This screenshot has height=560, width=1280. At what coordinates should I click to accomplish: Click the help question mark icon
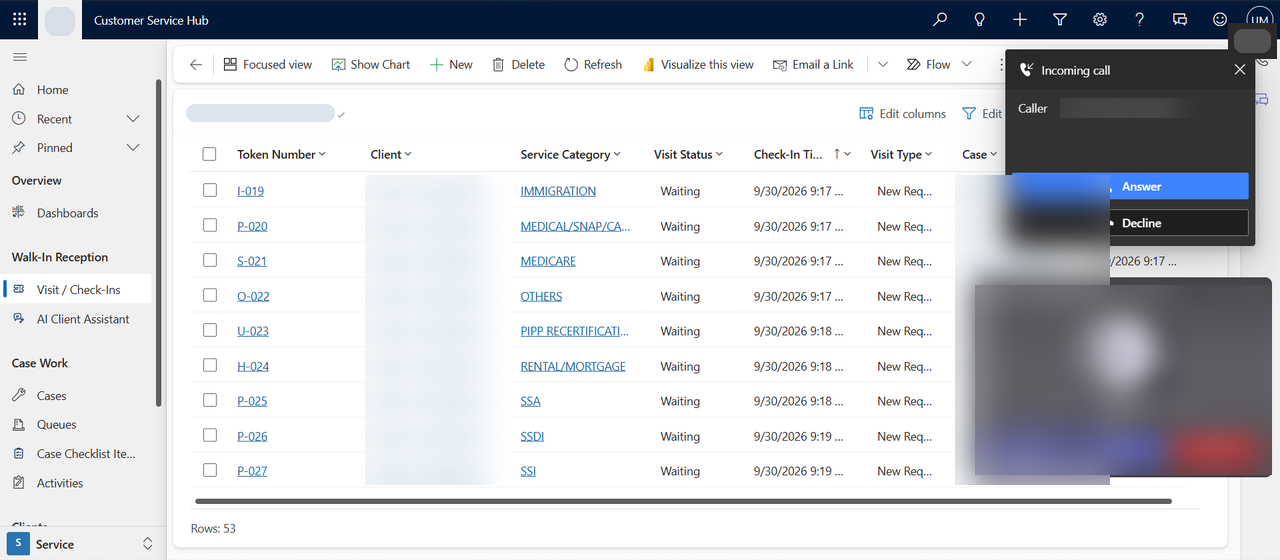point(1139,19)
